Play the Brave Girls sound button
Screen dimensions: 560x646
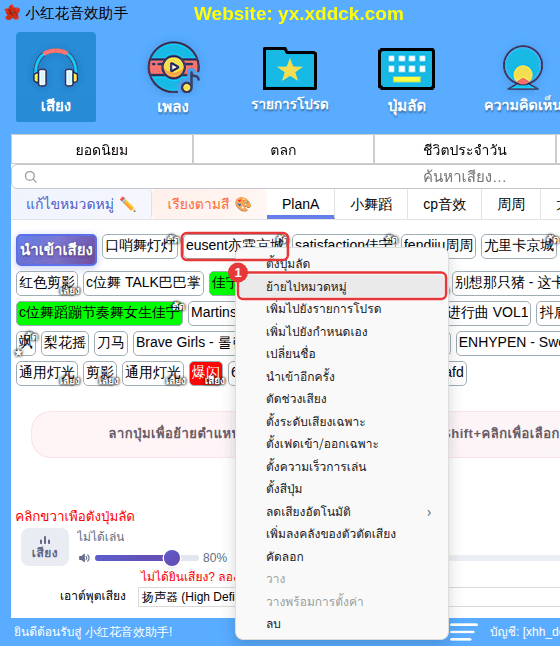click(x=185, y=343)
